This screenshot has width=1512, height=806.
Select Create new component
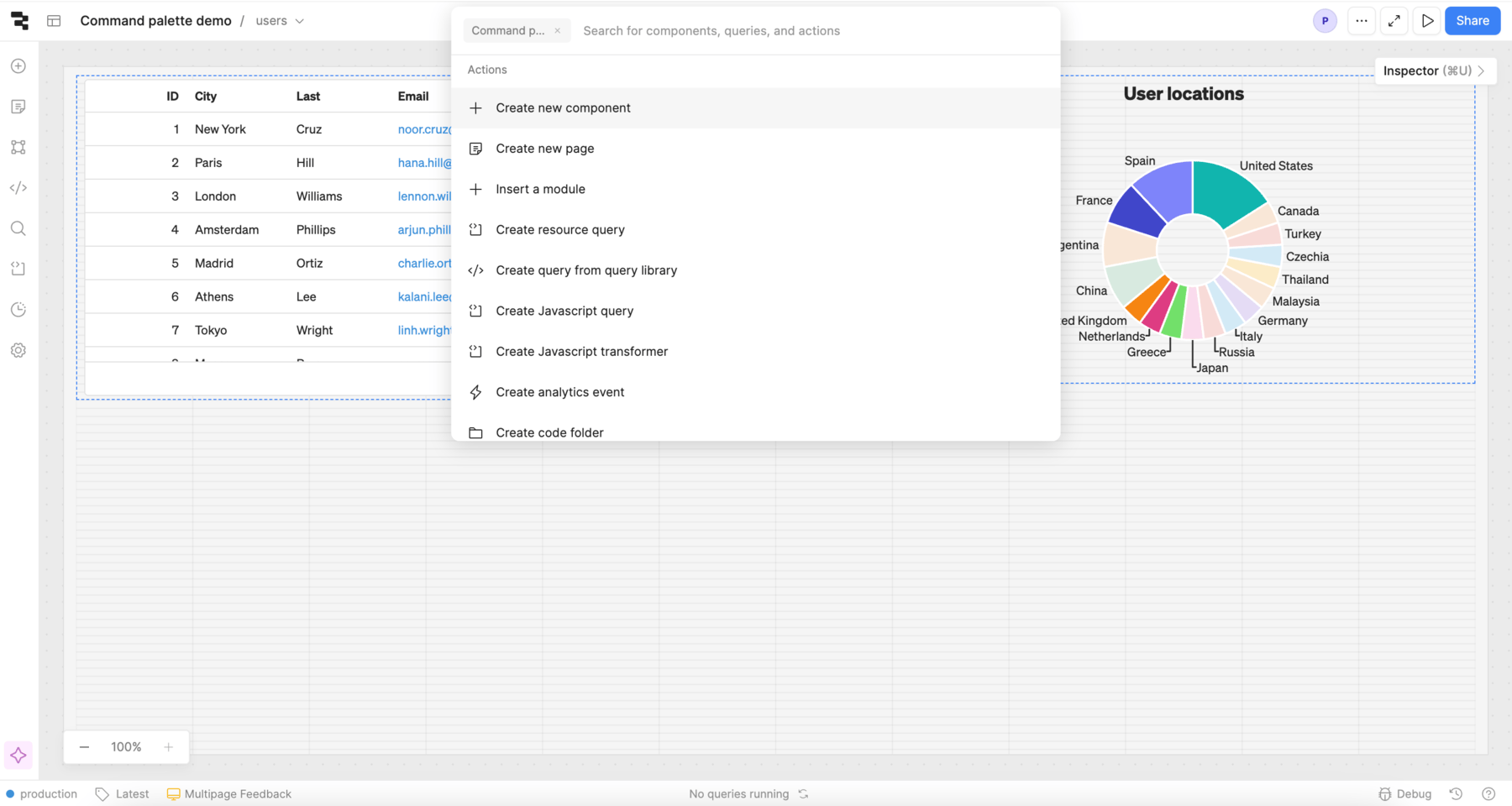[x=755, y=108]
